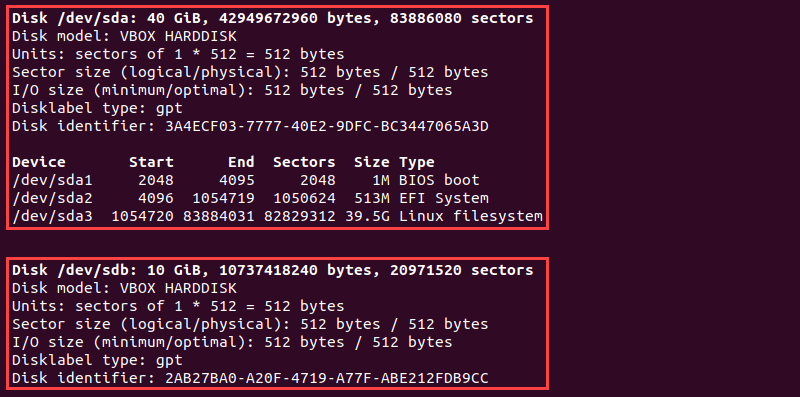Select the /dev/sda1 device entry

[x=53, y=180]
